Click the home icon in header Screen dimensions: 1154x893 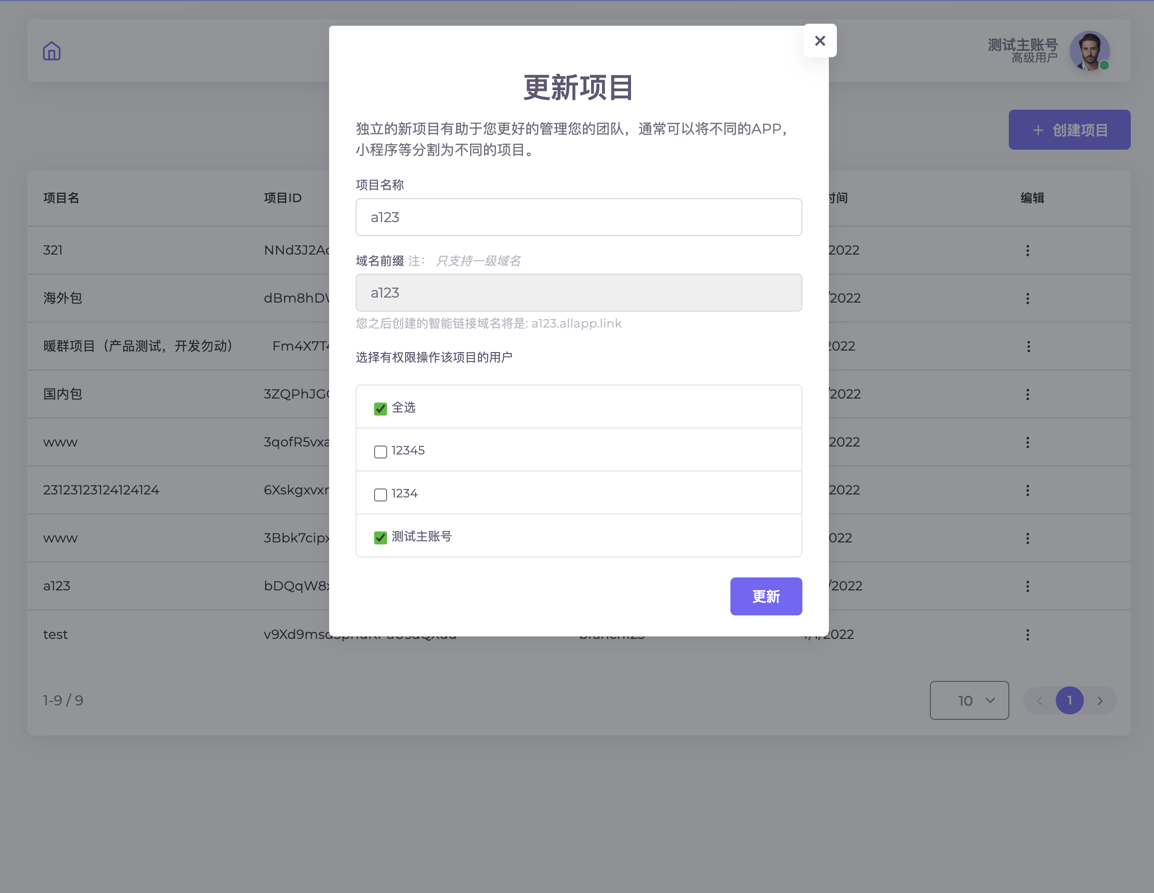pyautogui.click(x=52, y=51)
